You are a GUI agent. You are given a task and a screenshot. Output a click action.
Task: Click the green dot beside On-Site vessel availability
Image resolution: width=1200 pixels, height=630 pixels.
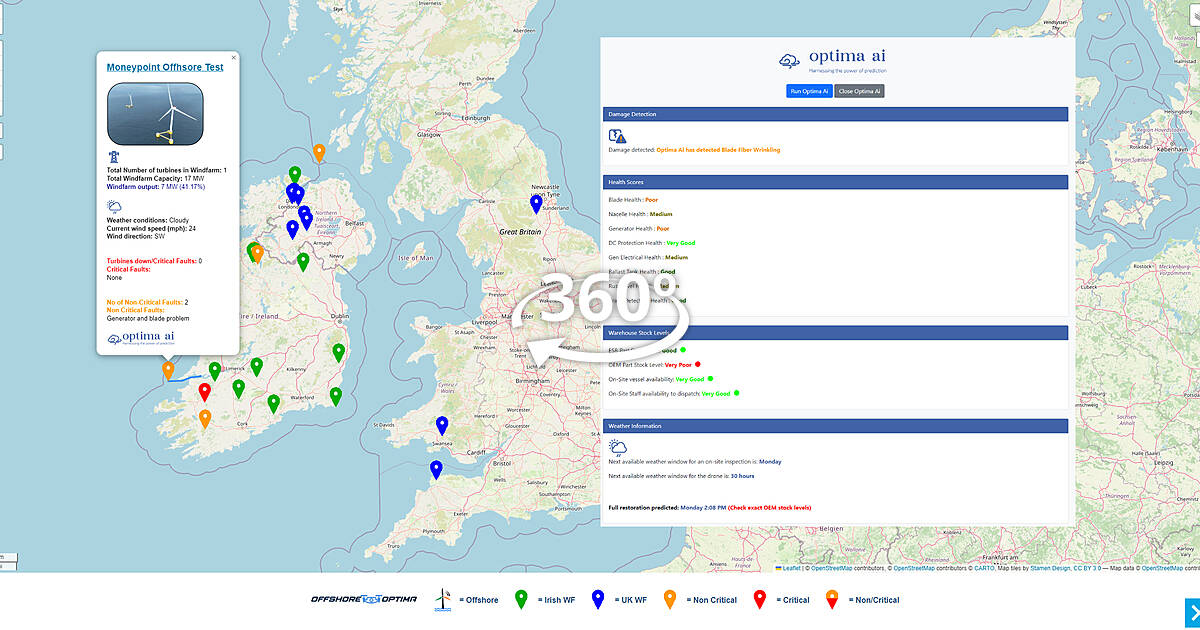click(710, 379)
